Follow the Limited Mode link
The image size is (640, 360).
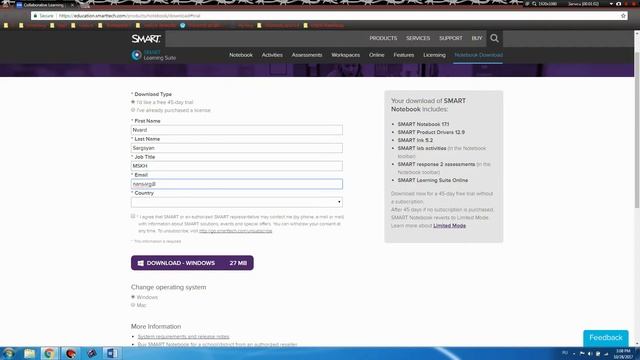point(449,226)
